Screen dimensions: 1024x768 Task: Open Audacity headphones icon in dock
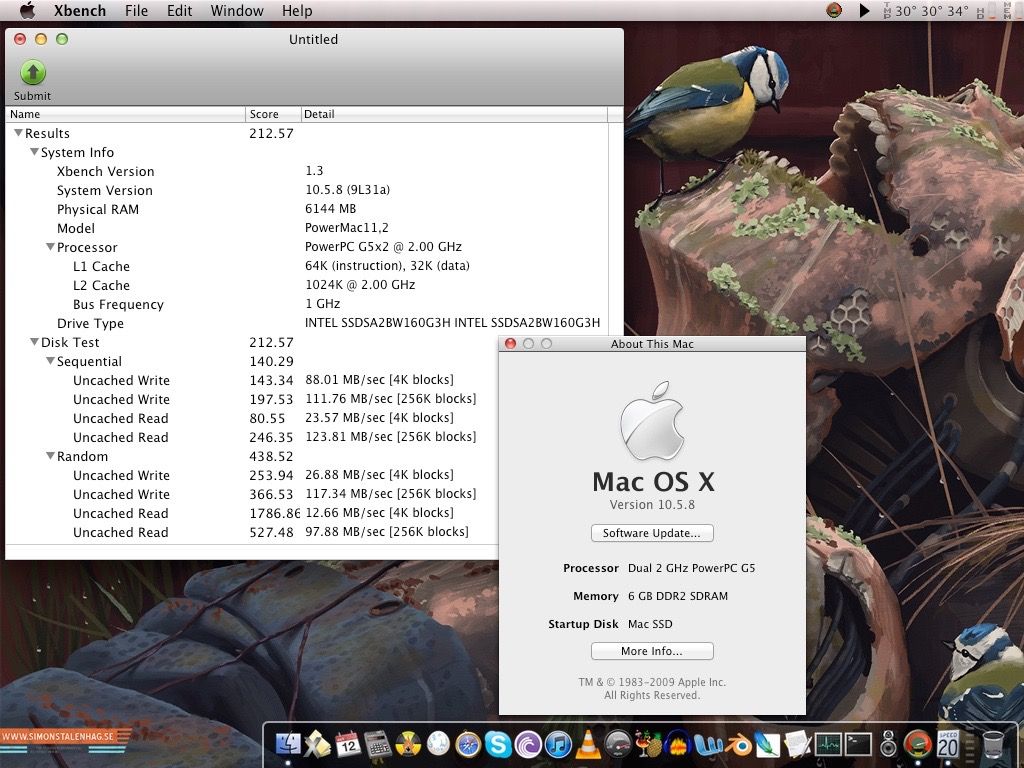coord(678,744)
